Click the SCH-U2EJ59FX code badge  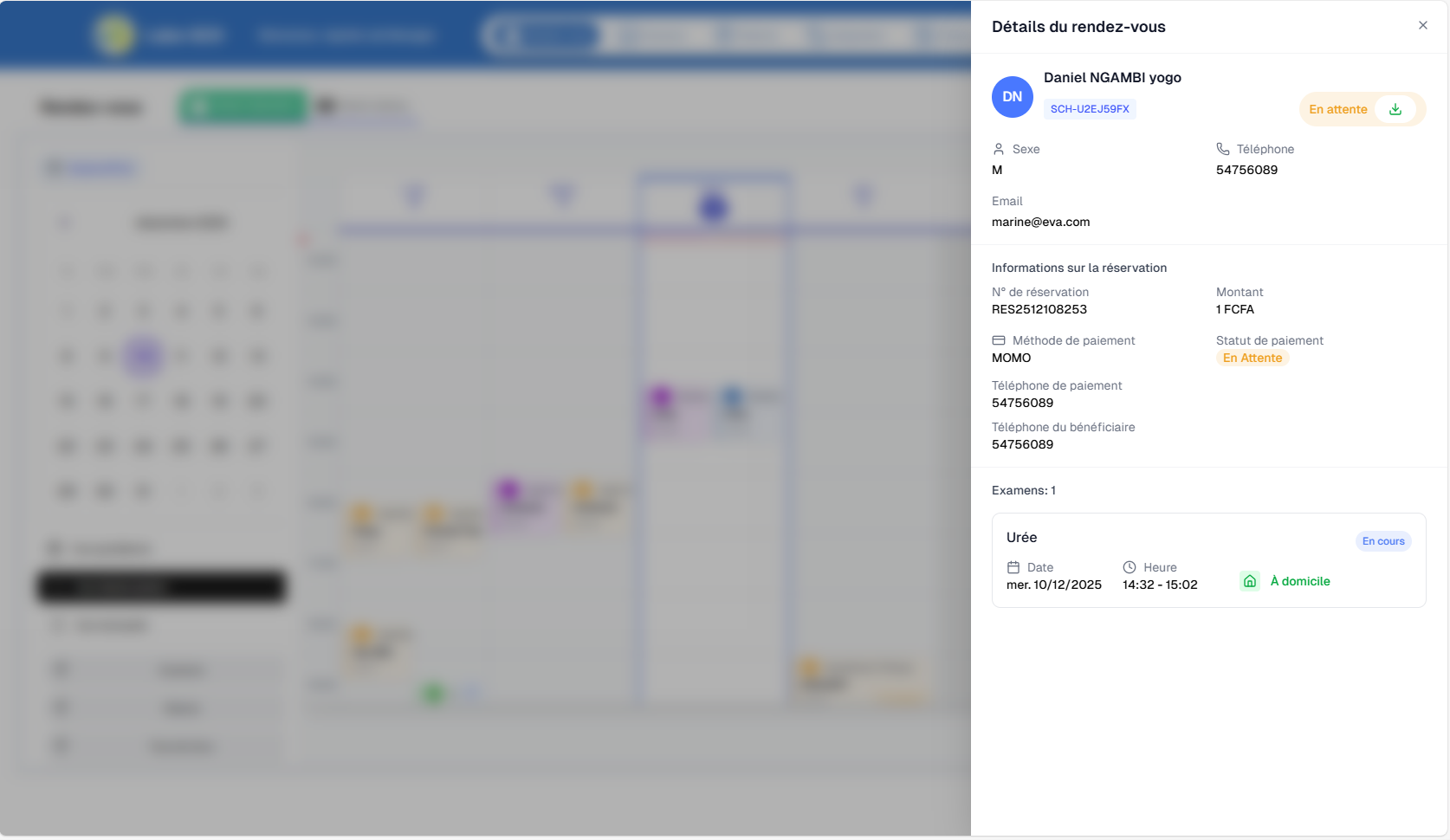(x=1090, y=109)
